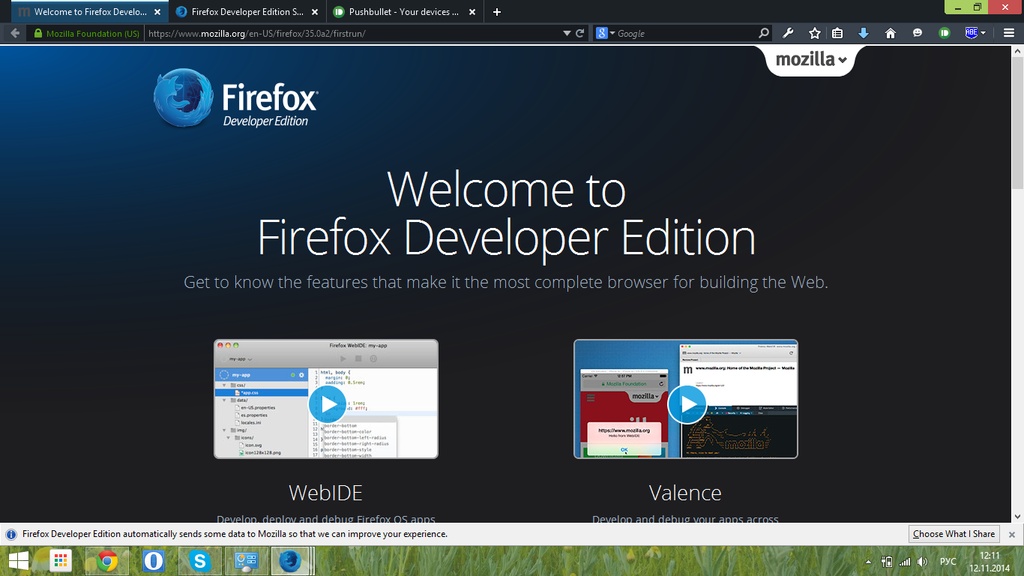The height and width of the screenshot is (576, 1024).
Task: Open the Firefox hamburger menu
Action: click(1009, 32)
